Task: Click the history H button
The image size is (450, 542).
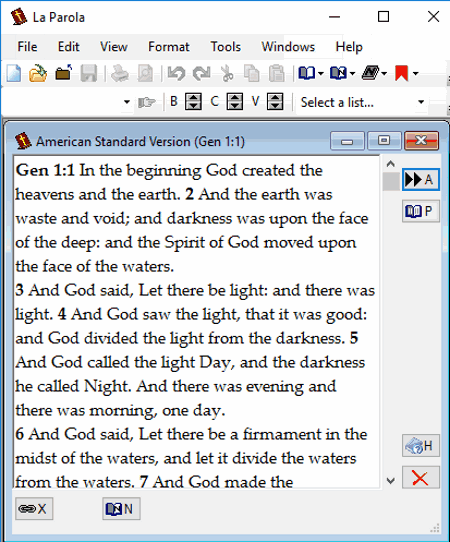Action: point(421,446)
